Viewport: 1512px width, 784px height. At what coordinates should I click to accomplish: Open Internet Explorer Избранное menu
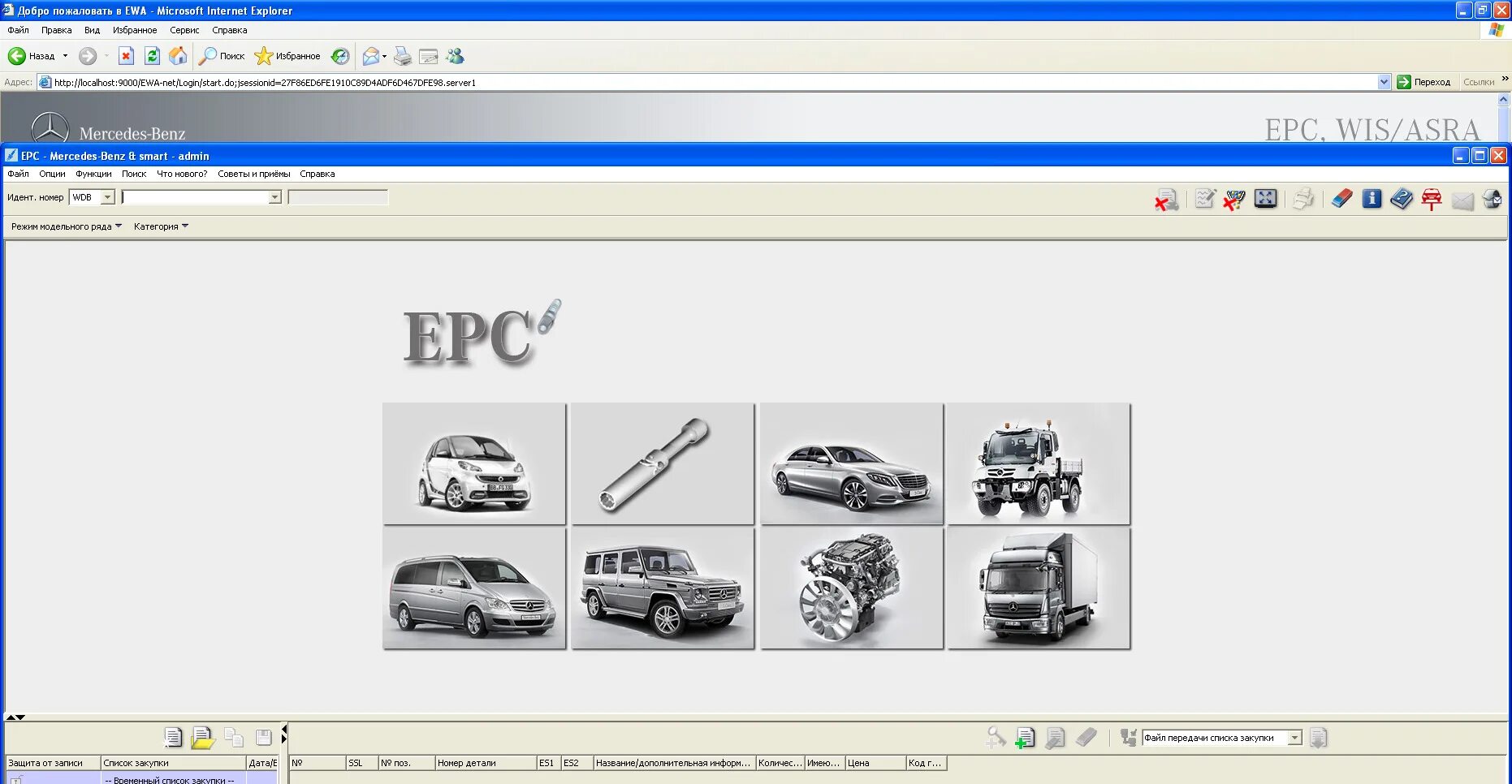click(x=135, y=30)
